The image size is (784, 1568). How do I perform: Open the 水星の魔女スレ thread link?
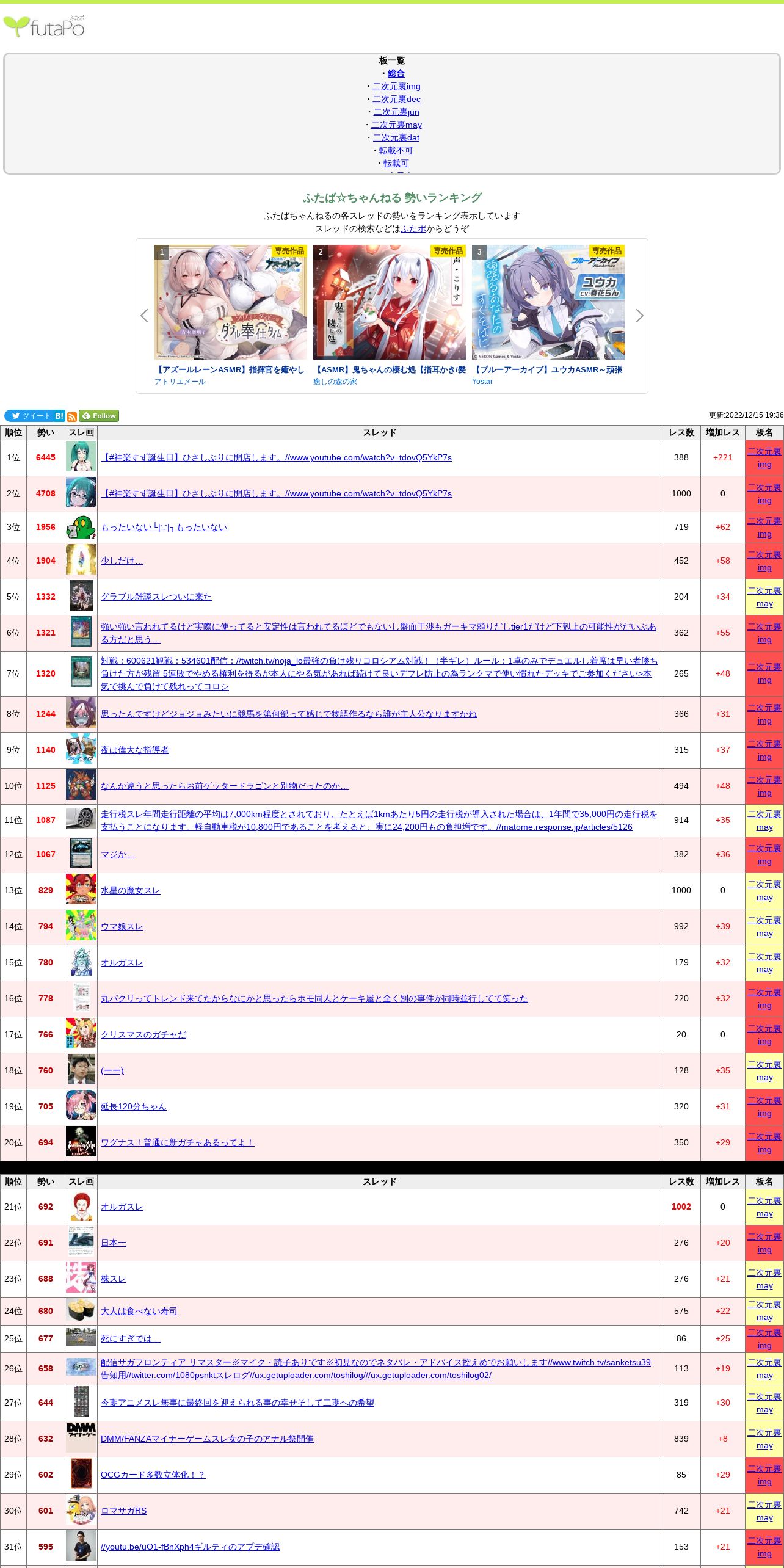pyautogui.click(x=130, y=890)
